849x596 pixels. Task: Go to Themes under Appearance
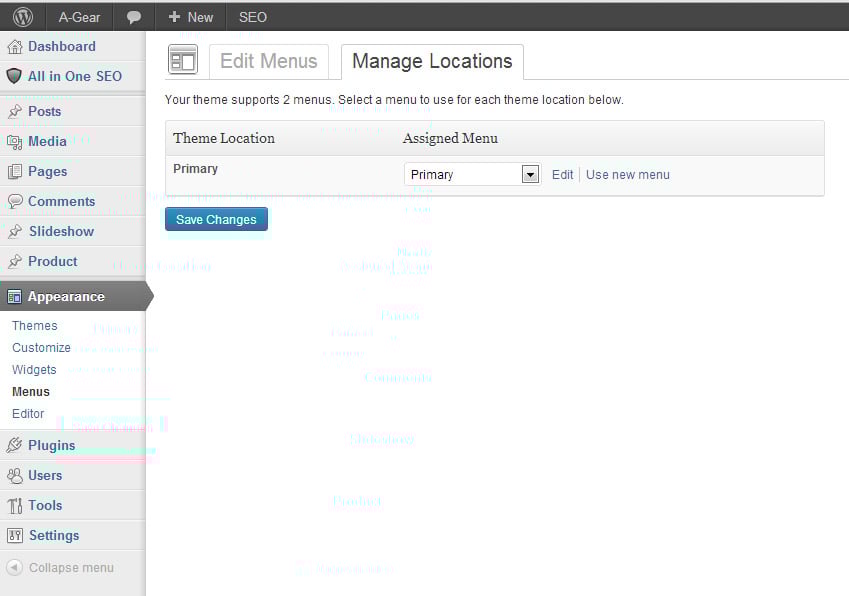(x=35, y=326)
